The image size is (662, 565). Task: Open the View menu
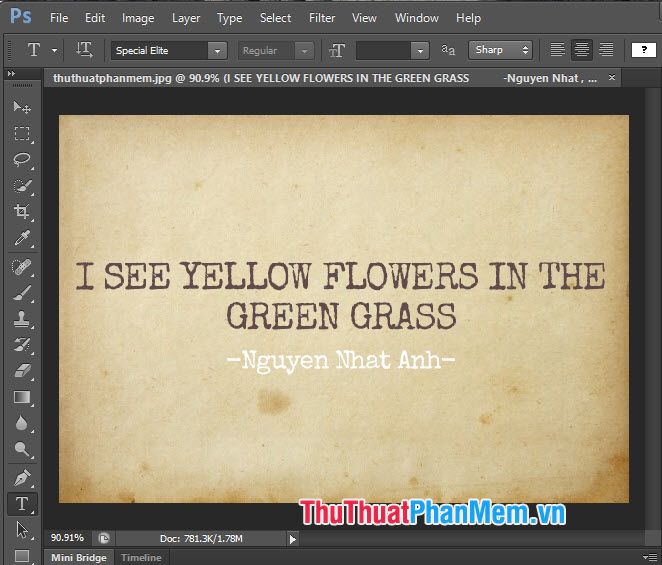(364, 18)
